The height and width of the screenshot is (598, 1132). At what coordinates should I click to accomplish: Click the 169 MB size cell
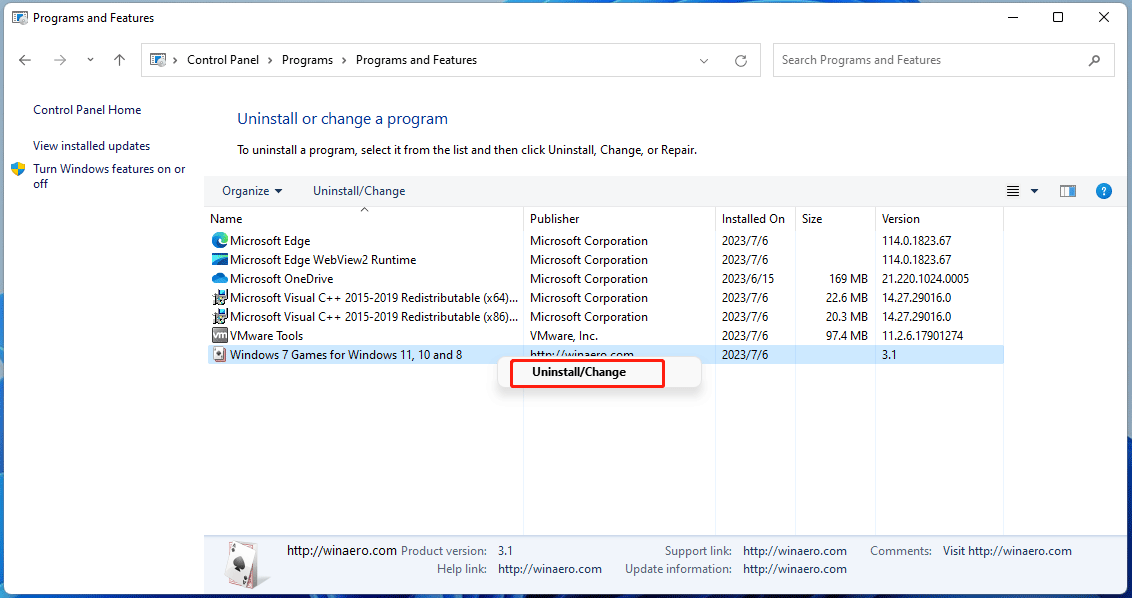848,279
